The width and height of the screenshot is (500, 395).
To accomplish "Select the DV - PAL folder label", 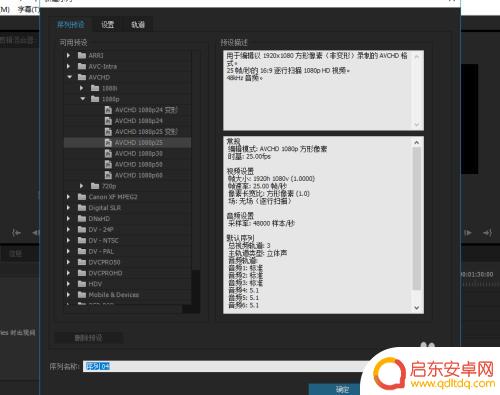I will tap(101, 251).
